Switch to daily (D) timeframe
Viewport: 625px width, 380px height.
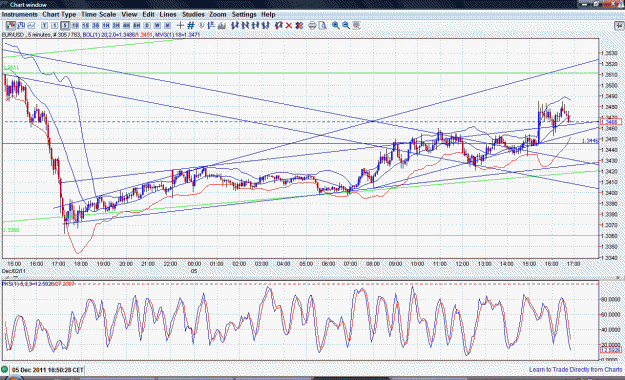pos(147,26)
